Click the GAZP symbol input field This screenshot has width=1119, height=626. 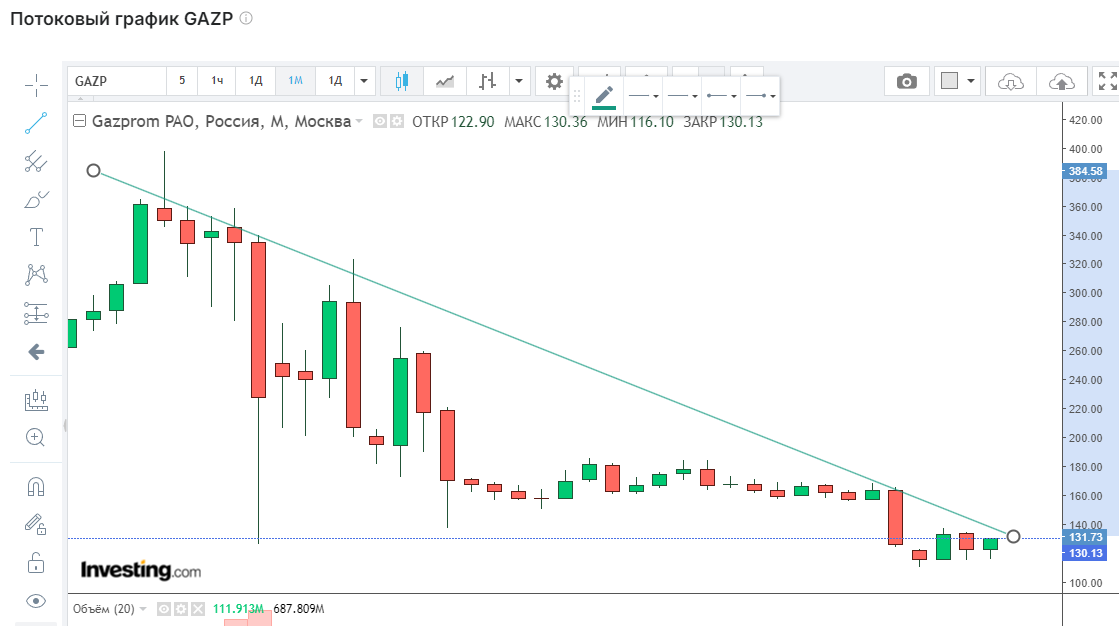click(117, 81)
